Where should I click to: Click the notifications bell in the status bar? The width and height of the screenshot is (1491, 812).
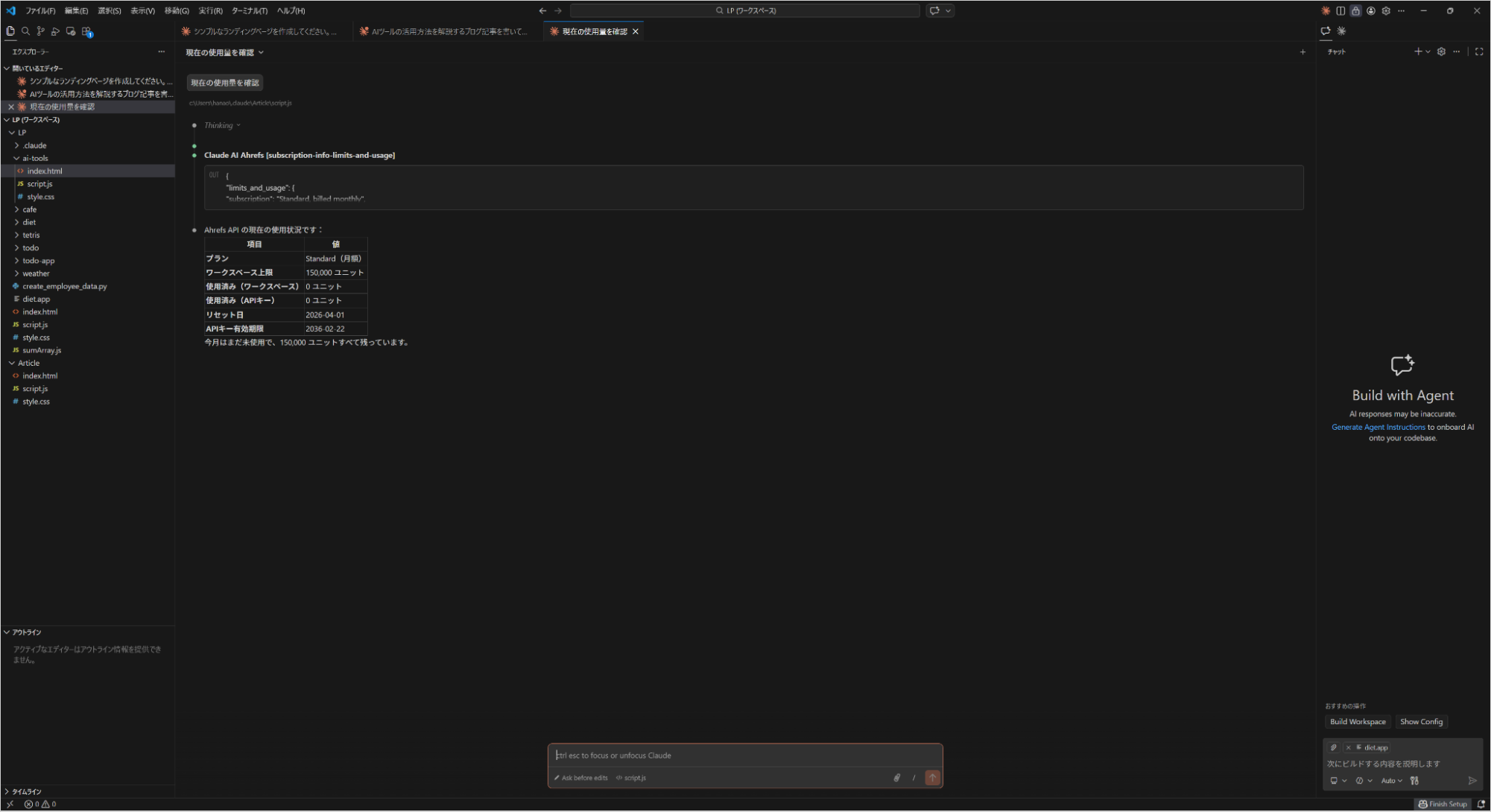1481,805
